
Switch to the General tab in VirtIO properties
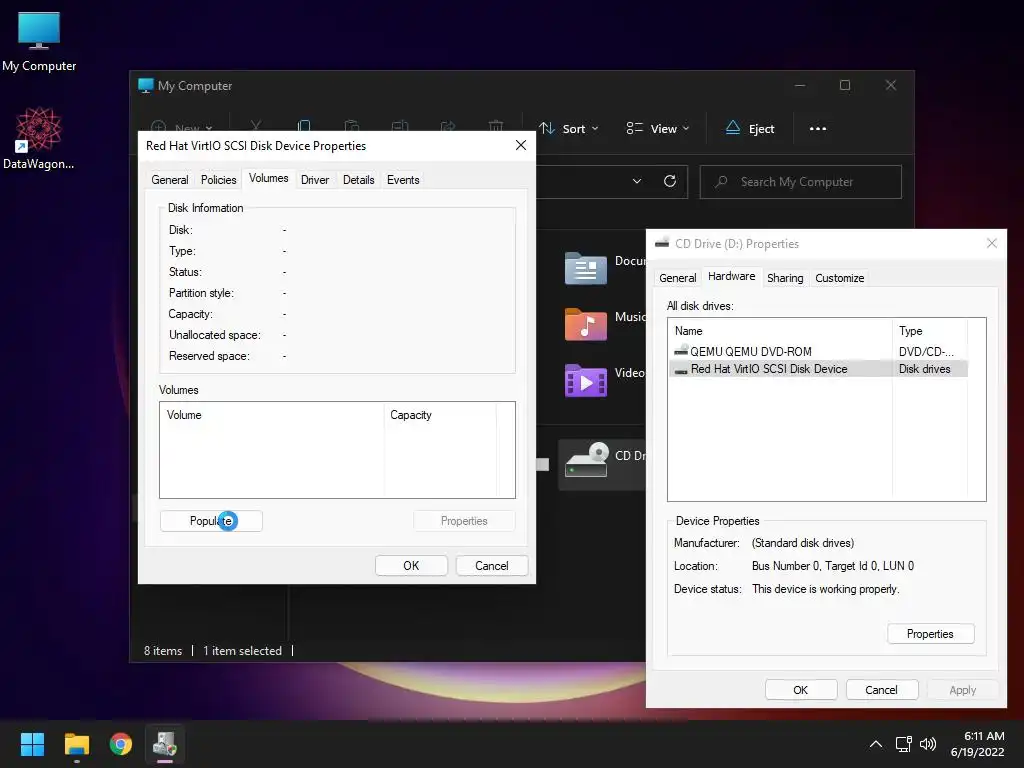click(x=170, y=180)
